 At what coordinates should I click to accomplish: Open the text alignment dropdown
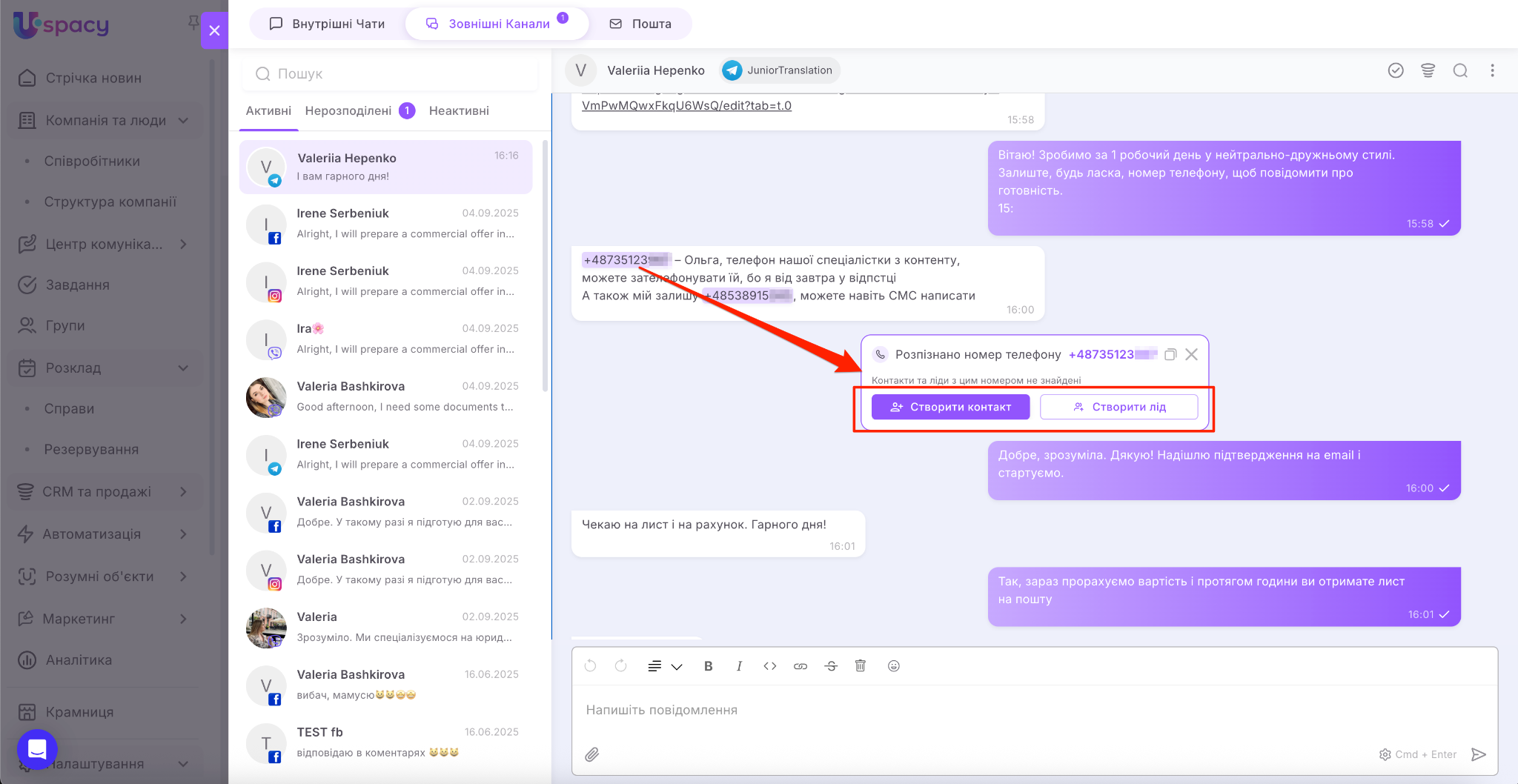pyautogui.click(x=664, y=666)
